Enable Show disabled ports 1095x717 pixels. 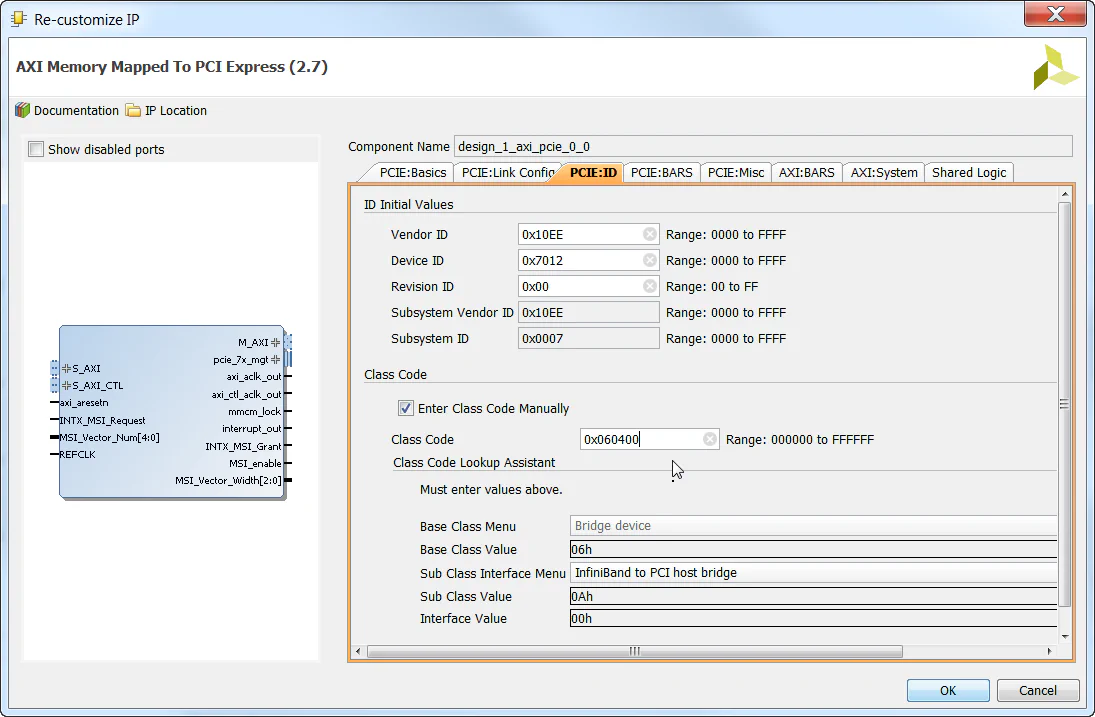[x=36, y=148]
